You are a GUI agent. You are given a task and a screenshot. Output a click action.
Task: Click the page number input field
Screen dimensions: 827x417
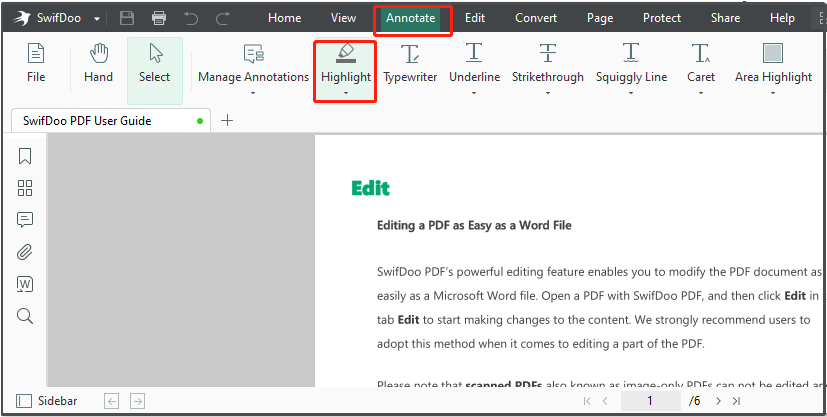[x=650, y=401]
